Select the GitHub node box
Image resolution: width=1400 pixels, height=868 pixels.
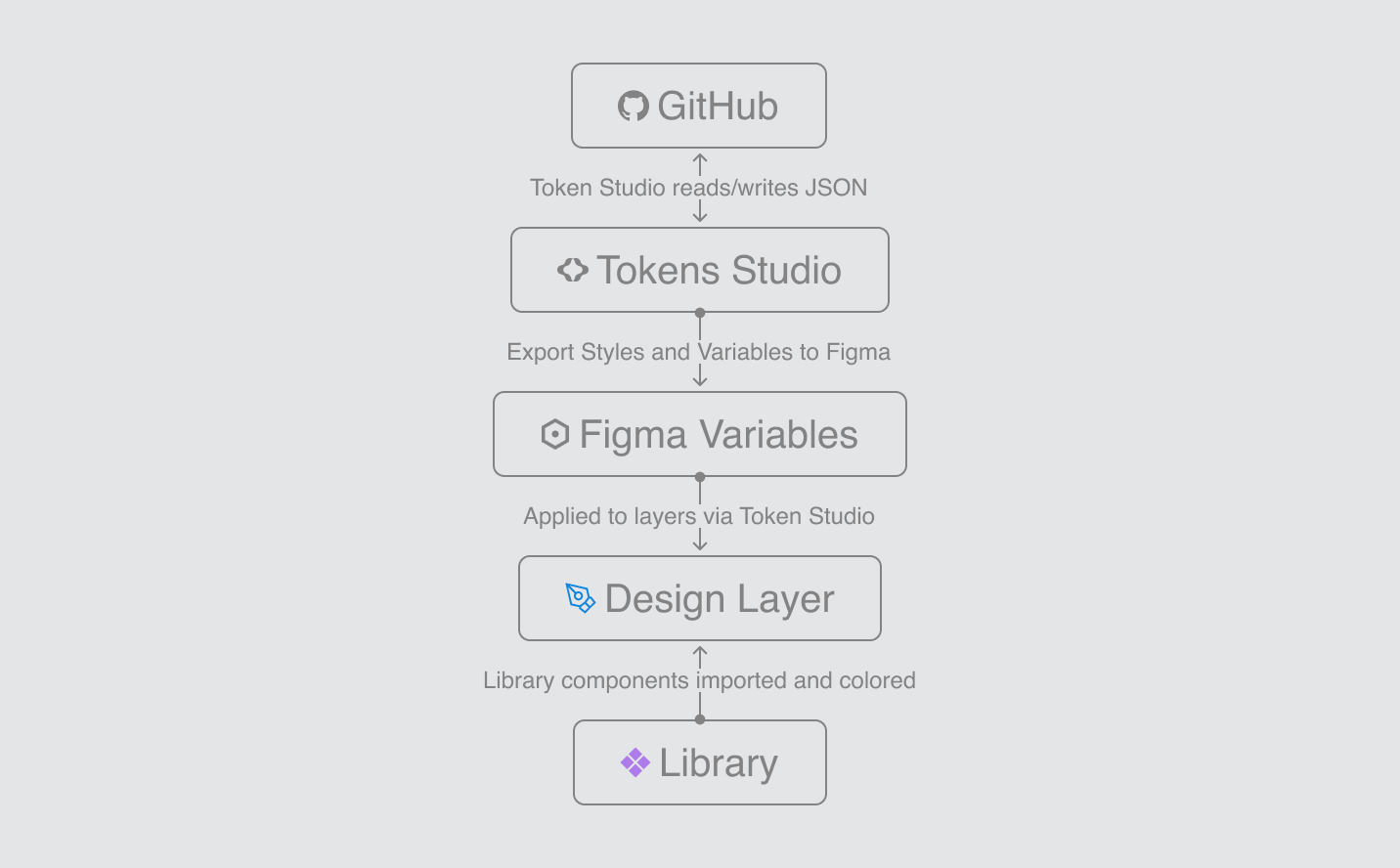click(699, 106)
